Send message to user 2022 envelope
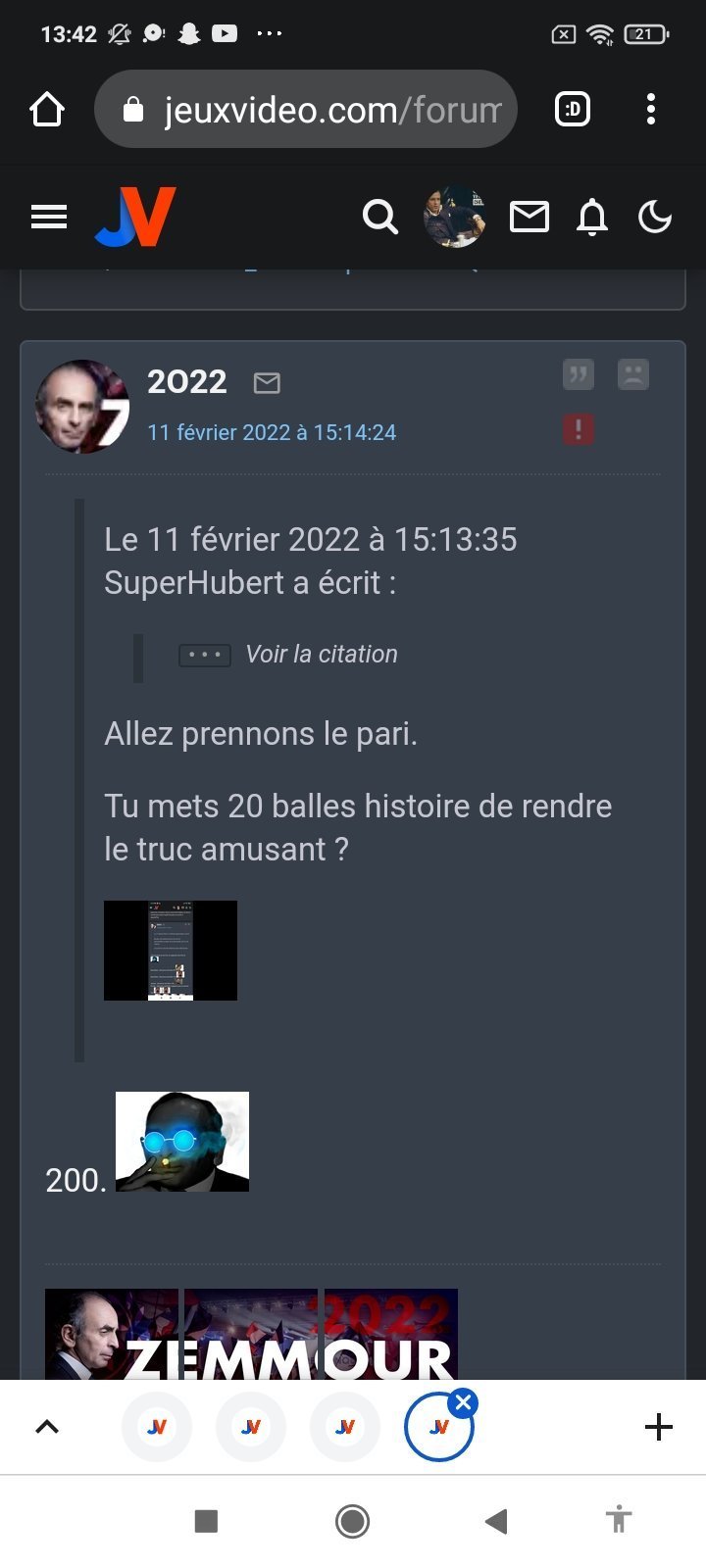The width and height of the screenshot is (706, 1568). (x=267, y=382)
